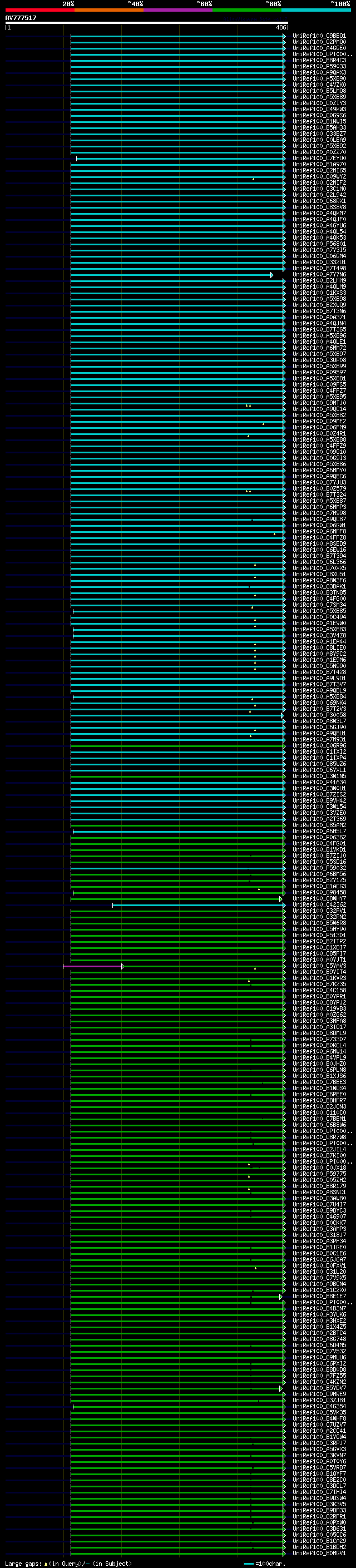Click the green alignment bar of B0MGV1
This screenshot has height=1568, width=356.
[177, 1554]
